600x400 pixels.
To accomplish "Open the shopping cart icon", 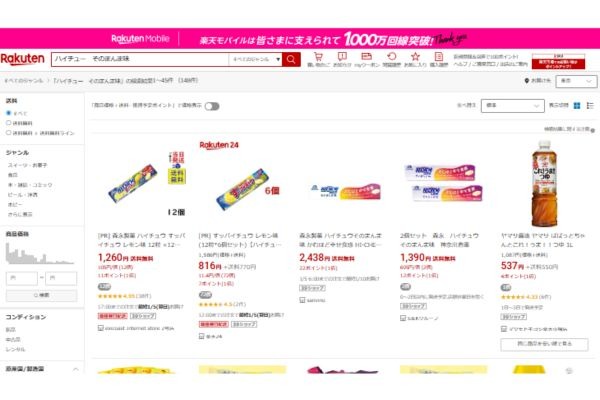I will pos(318,57).
